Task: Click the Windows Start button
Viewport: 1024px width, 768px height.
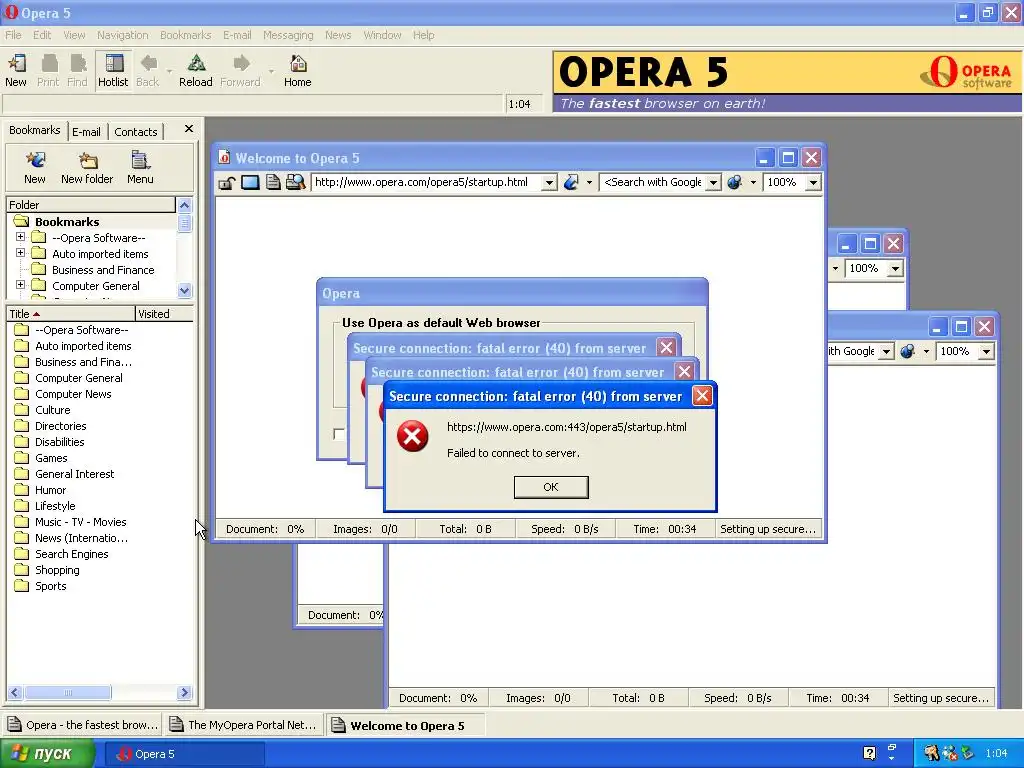Action: point(47,754)
